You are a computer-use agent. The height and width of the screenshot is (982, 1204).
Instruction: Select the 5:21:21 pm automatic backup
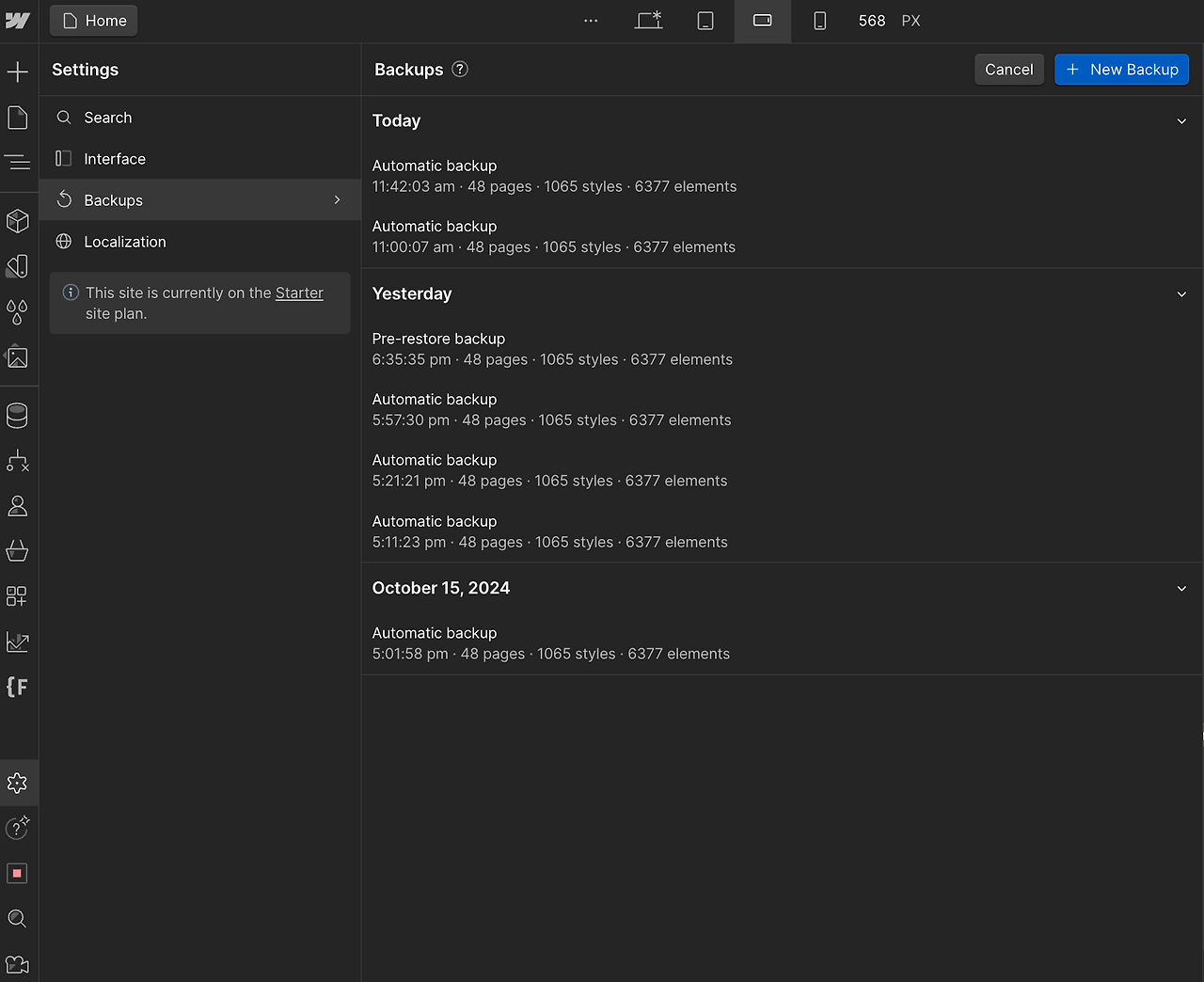tap(783, 470)
